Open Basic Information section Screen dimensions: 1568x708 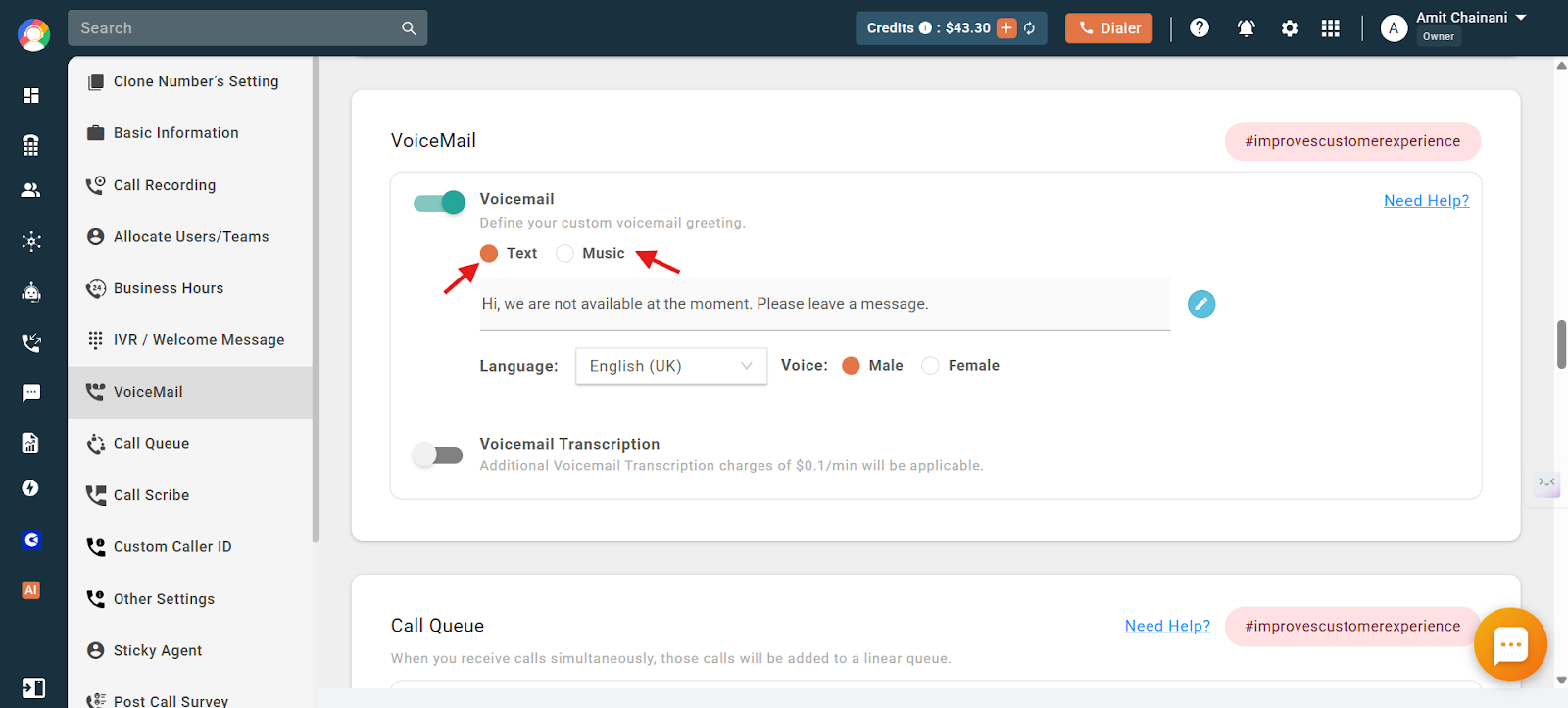point(190,133)
